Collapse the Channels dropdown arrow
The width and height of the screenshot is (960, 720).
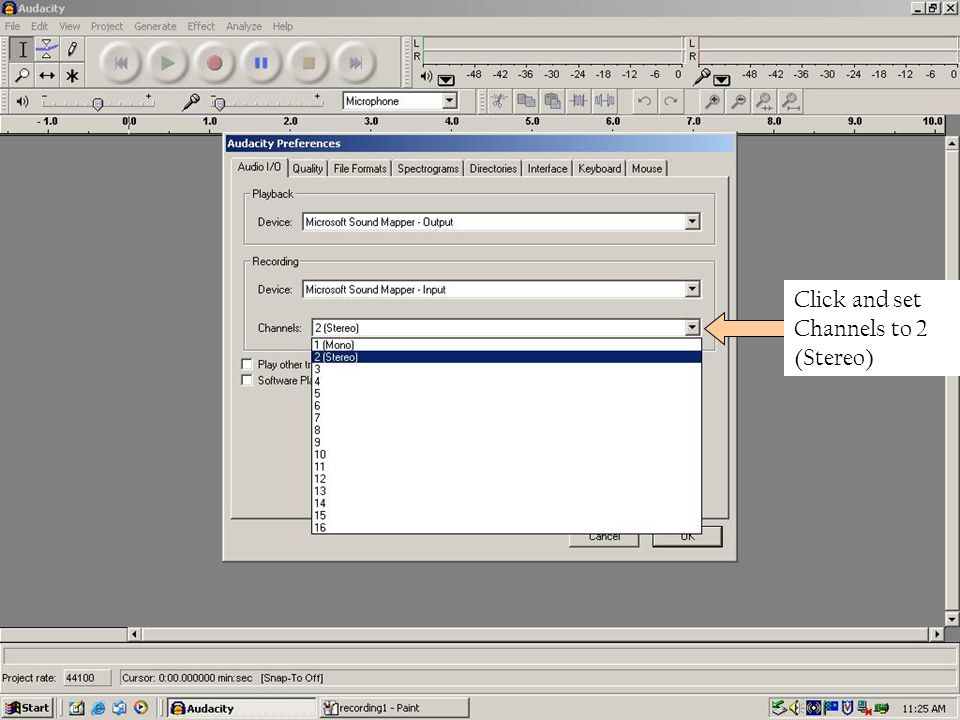pos(692,328)
